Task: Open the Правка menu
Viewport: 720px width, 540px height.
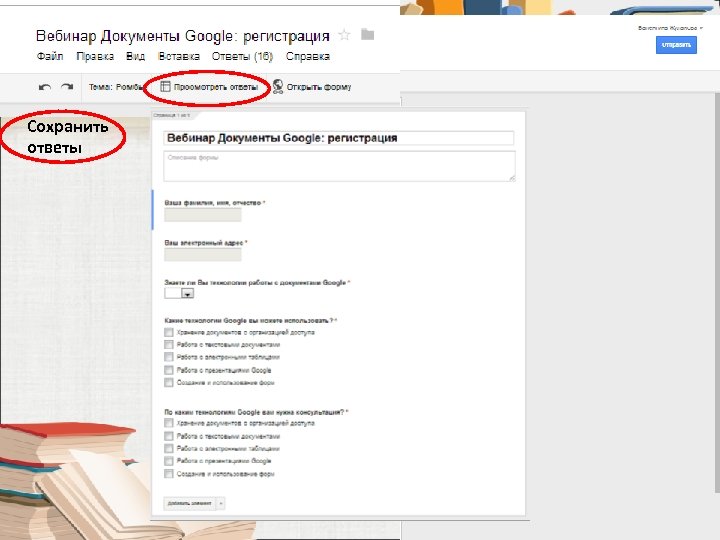Action: tap(95, 56)
